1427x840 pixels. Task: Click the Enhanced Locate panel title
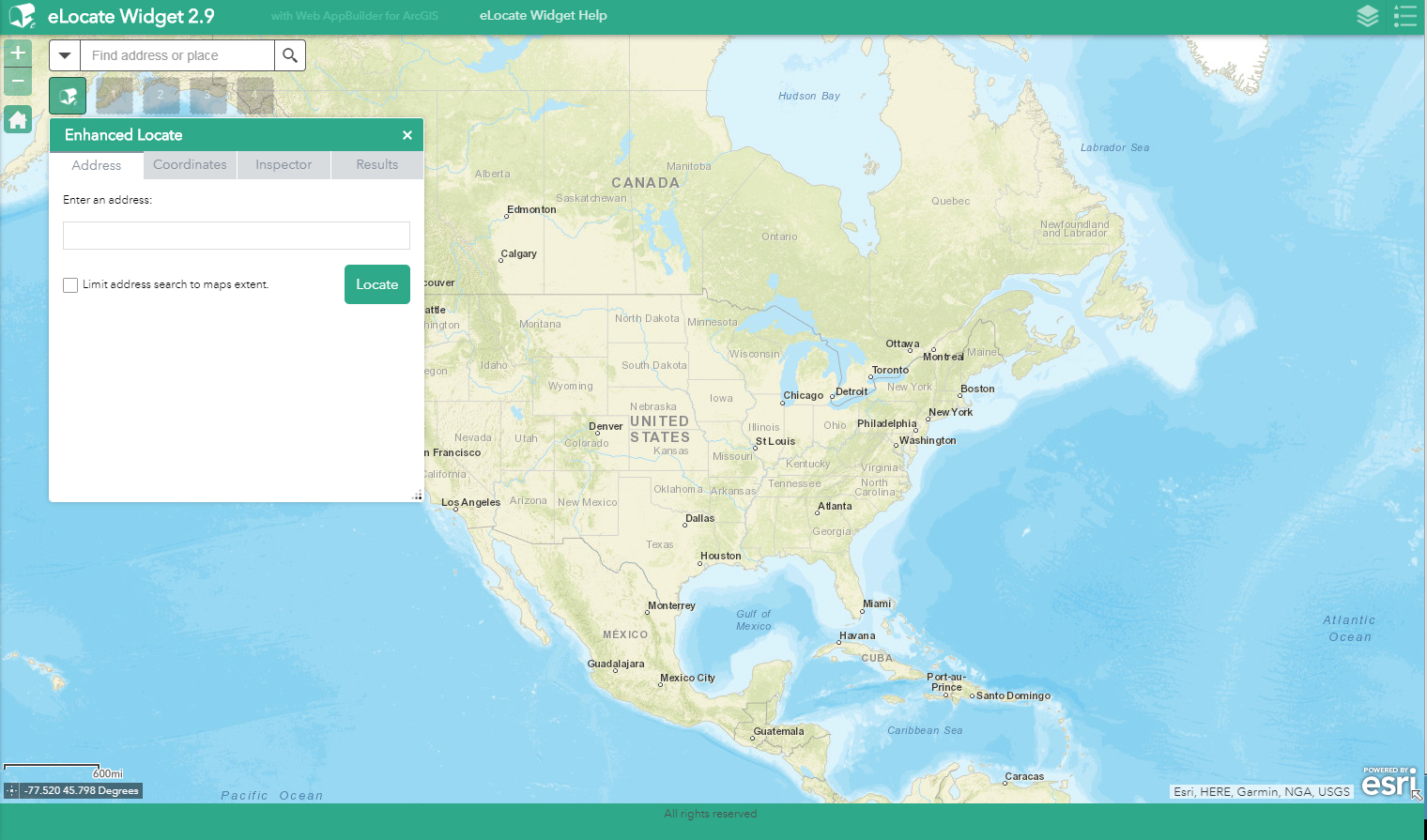click(x=124, y=135)
